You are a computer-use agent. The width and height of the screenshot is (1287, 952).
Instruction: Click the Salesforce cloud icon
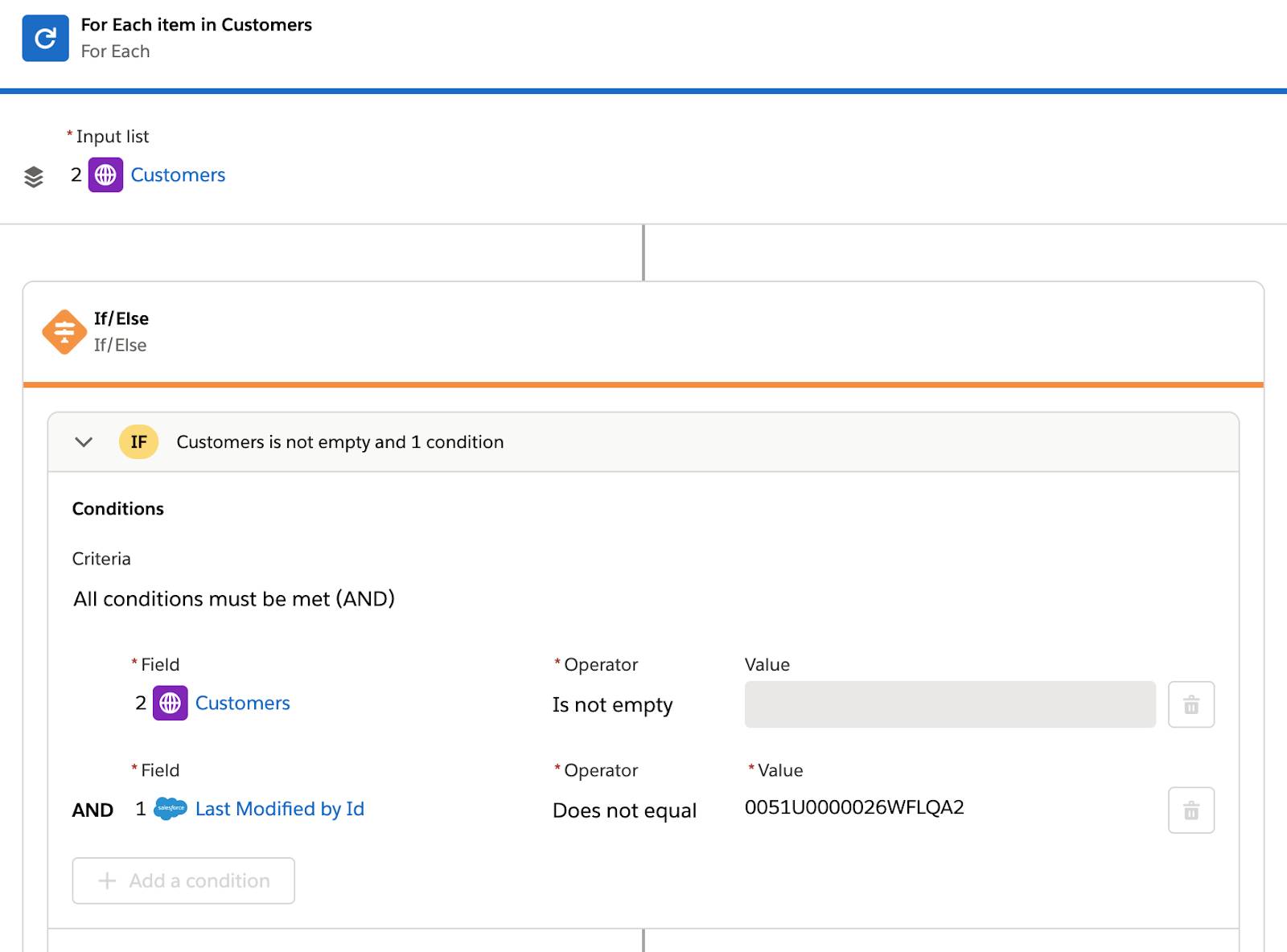pos(170,808)
